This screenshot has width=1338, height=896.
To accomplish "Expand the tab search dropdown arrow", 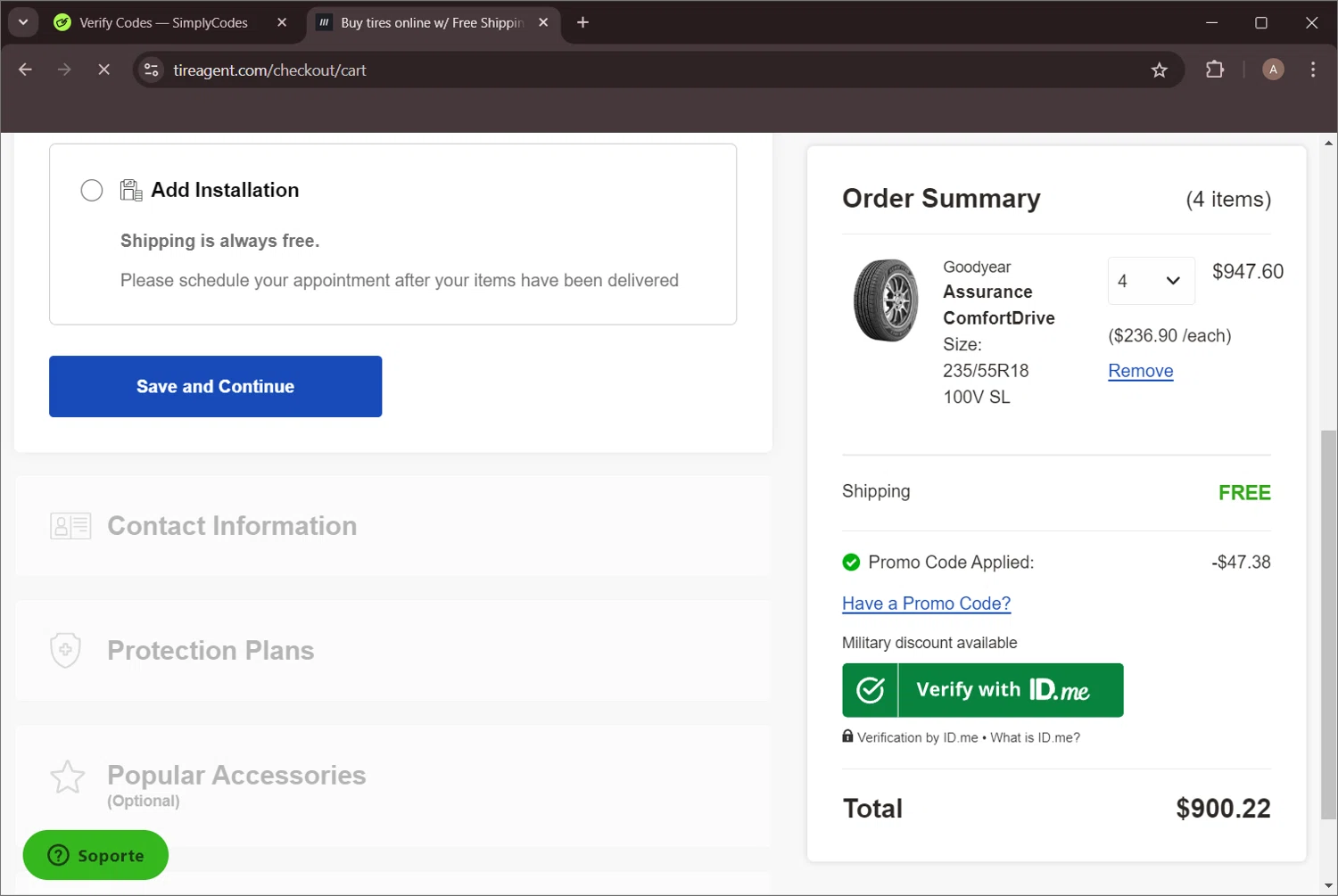I will 23,22.
